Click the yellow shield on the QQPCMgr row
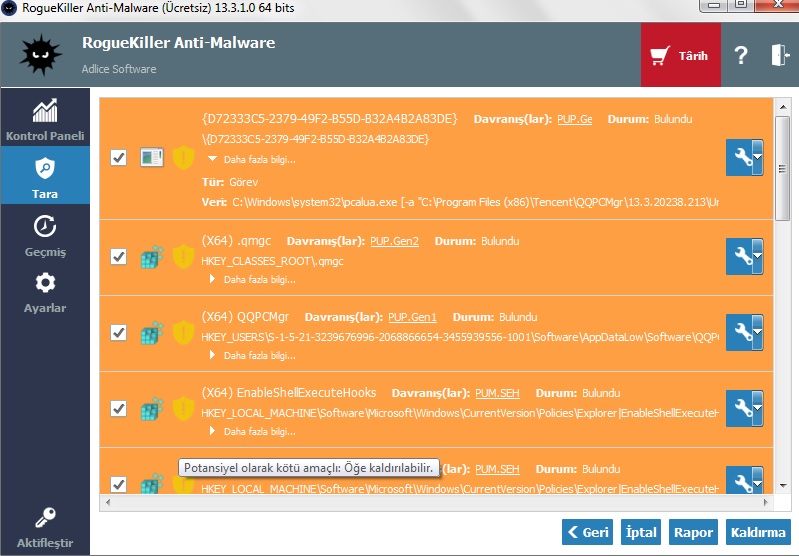 click(x=183, y=332)
